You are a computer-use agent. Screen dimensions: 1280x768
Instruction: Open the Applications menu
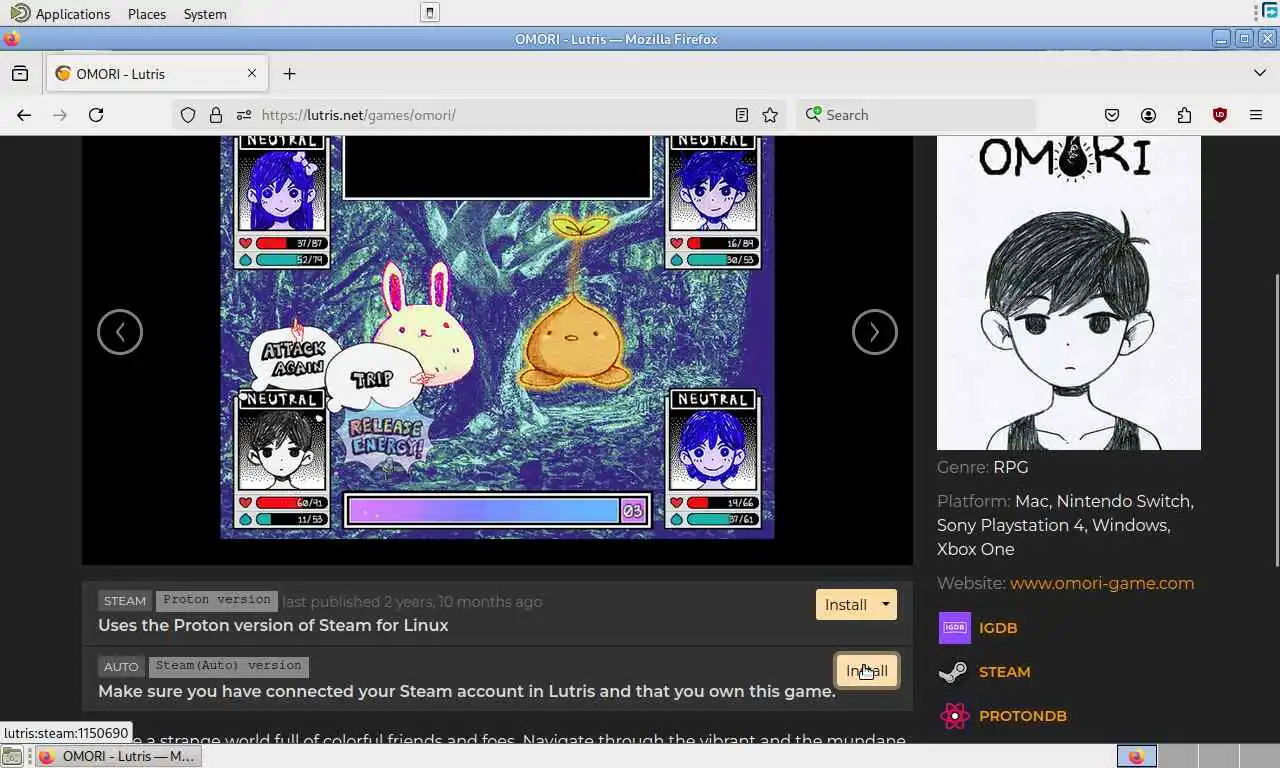point(61,14)
